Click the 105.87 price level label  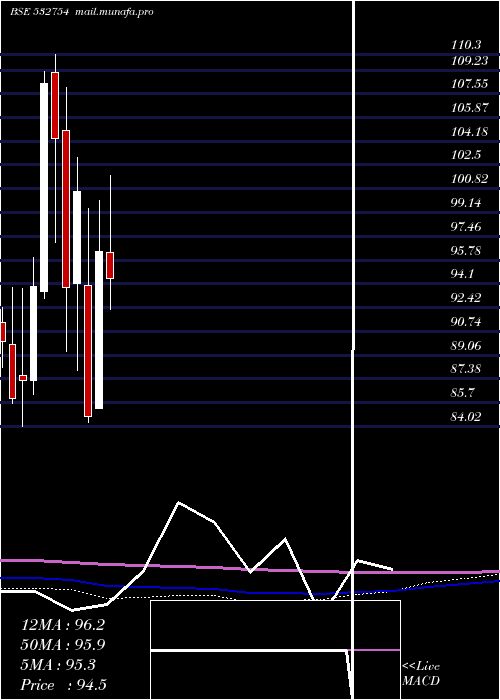pos(469,108)
